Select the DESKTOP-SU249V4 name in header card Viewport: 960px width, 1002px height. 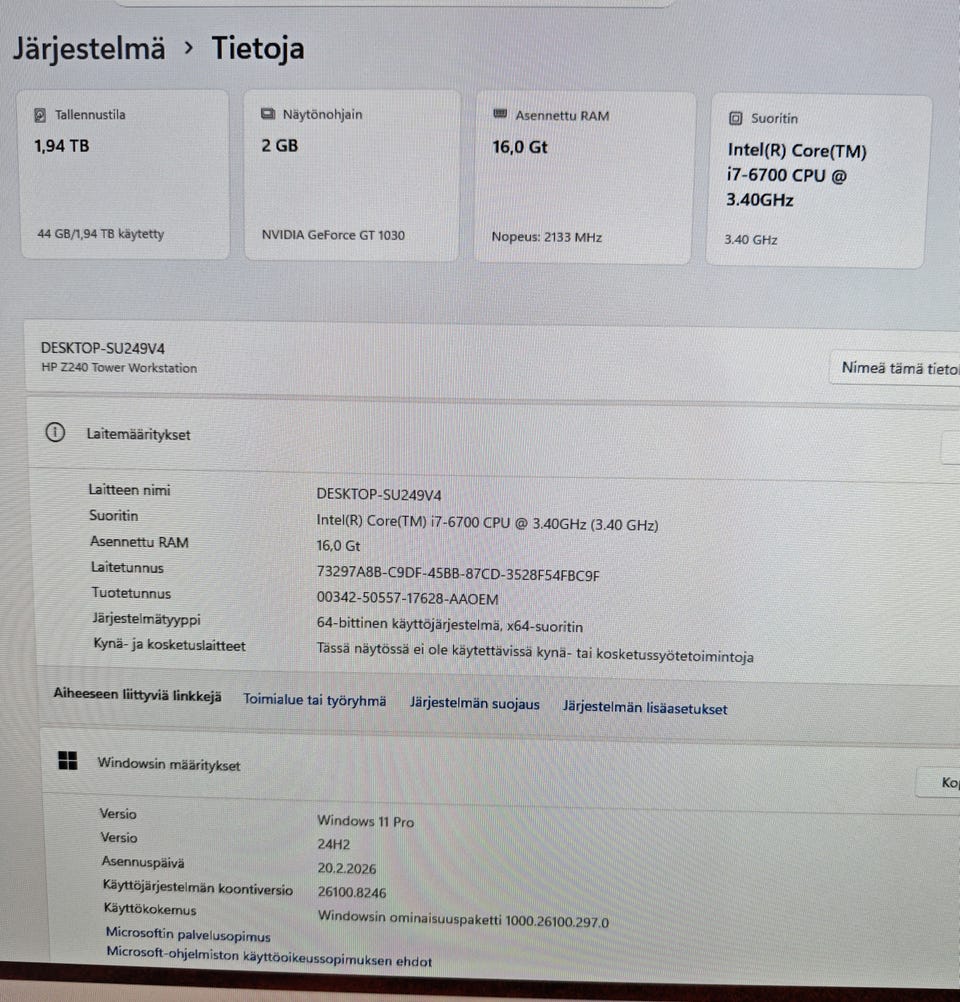(x=103, y=348)
